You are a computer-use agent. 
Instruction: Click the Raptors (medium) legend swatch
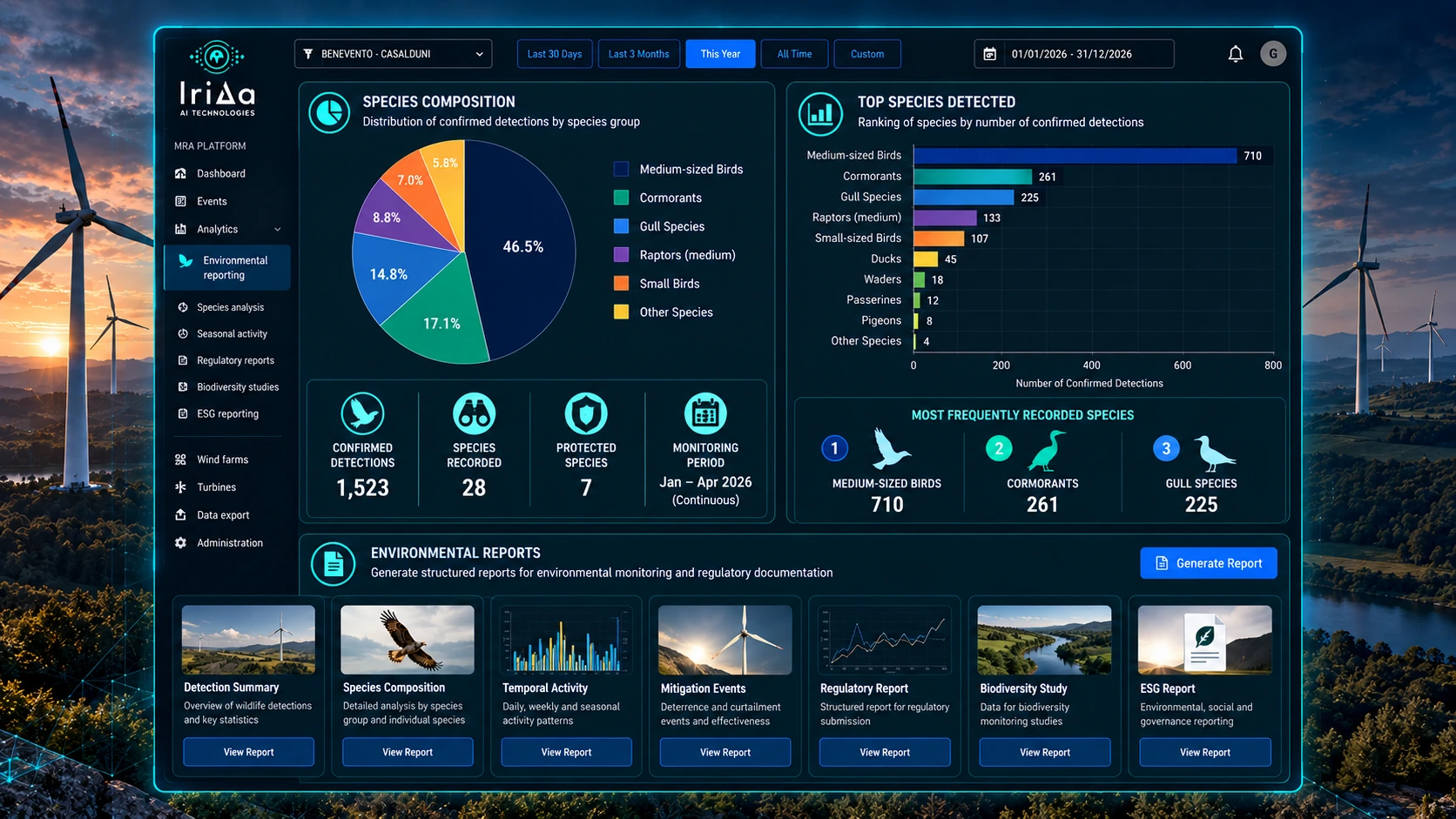(x=621, y=255)
